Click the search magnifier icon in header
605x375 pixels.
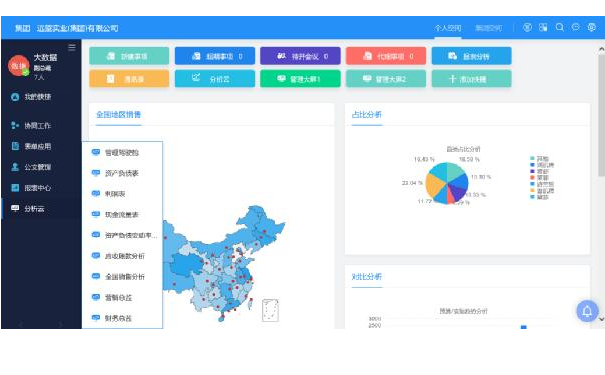click(559, 27)
